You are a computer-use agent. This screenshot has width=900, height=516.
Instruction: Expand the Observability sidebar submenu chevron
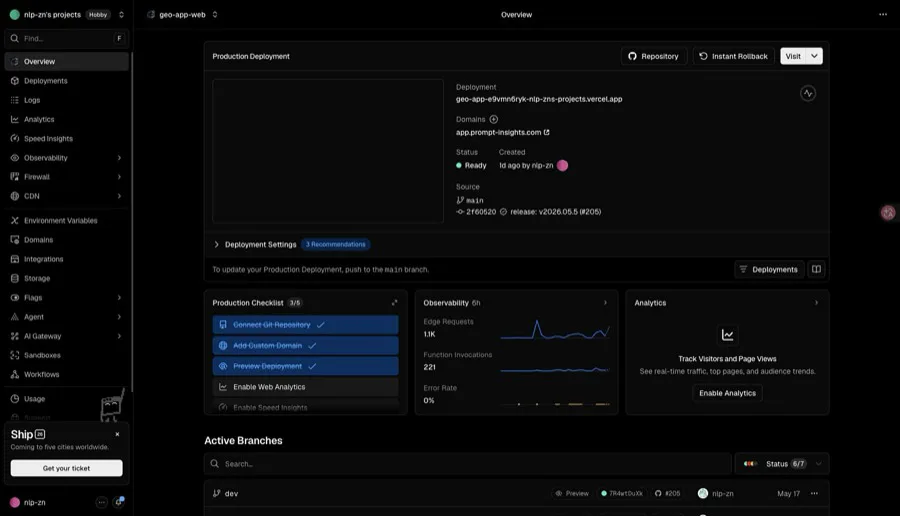tap(119, 158)
